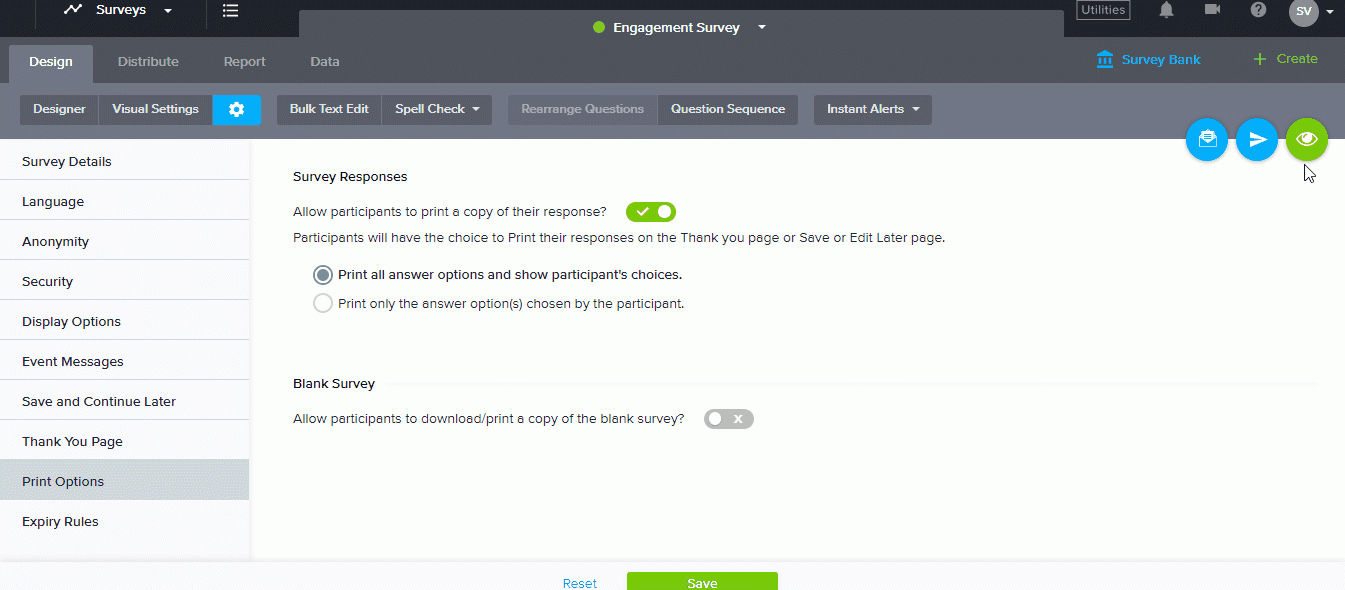1345x590 pixels.
Task: Click the Utilities button
Action: pyautogui.click(x=1103, y=10)
